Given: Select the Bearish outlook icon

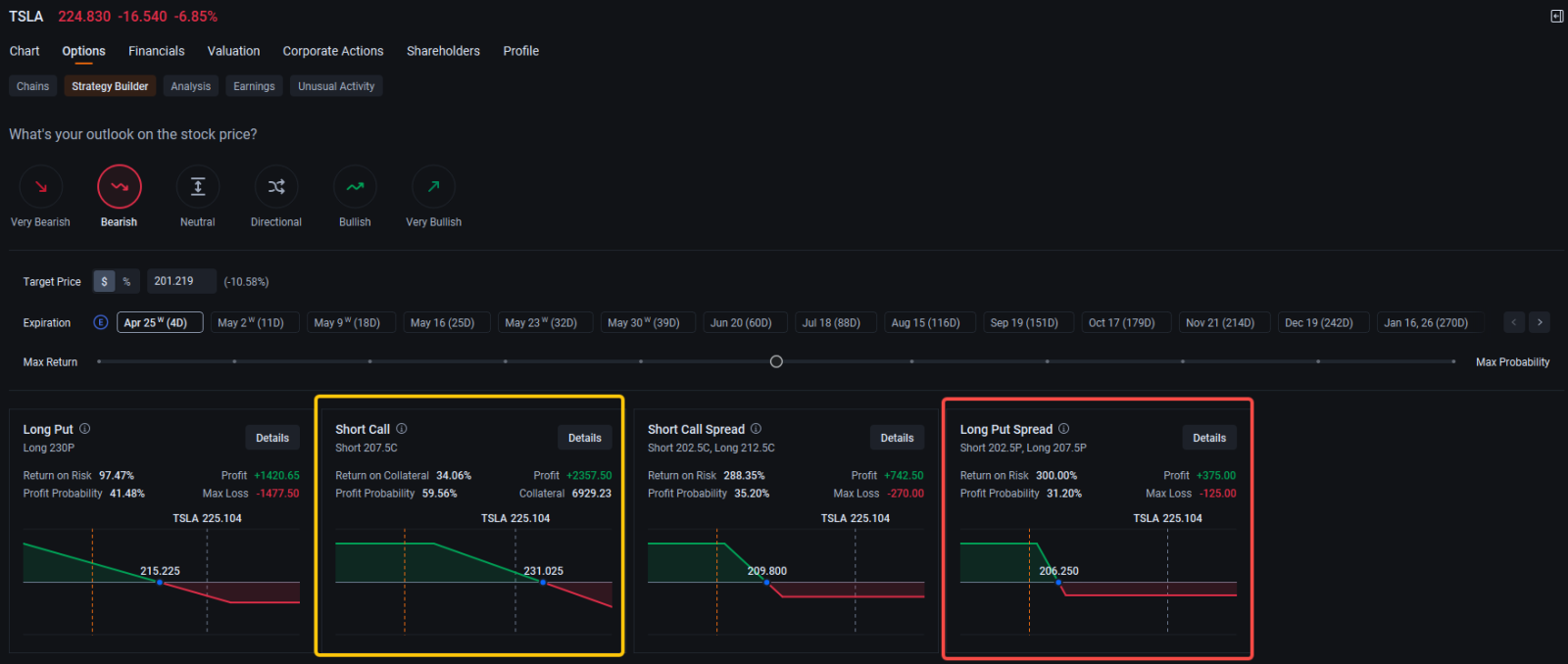Looking at the screenshot, I should 120,187.
